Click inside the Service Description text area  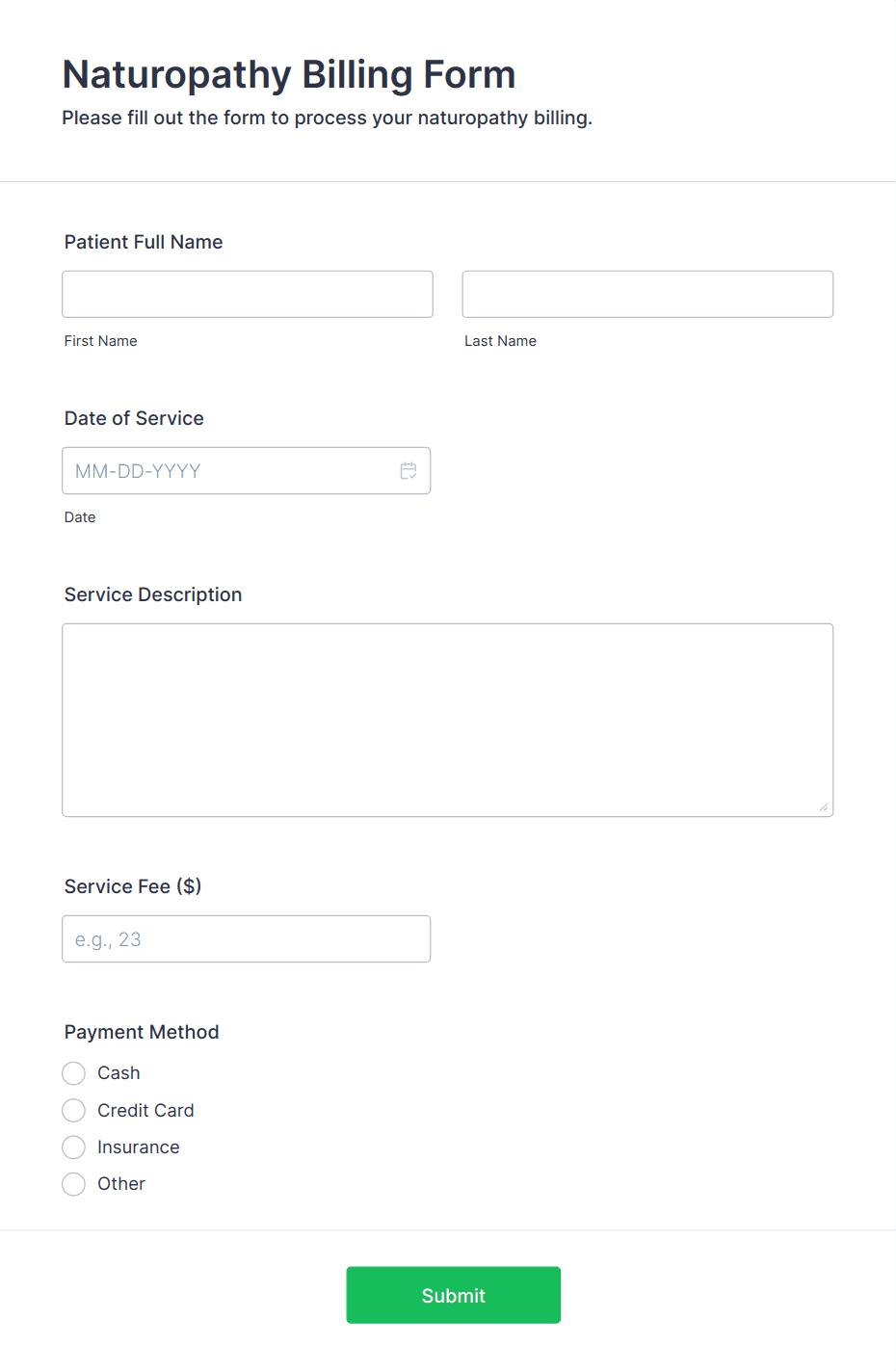coord(447,720)
